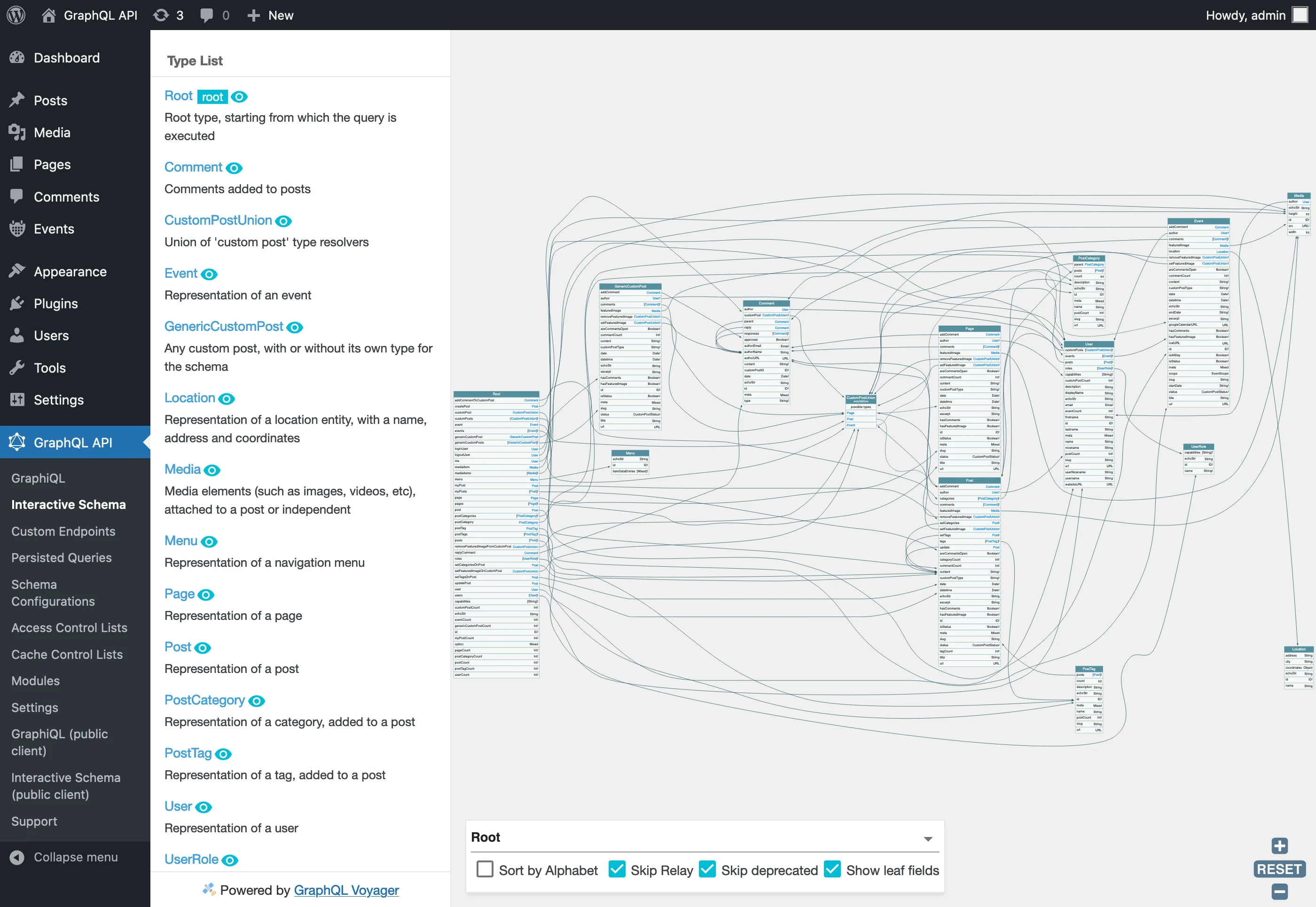The height and width of the screenshot is (907, 1316).
Task: Click the root badge beside Root type
Action: [212, 97]
